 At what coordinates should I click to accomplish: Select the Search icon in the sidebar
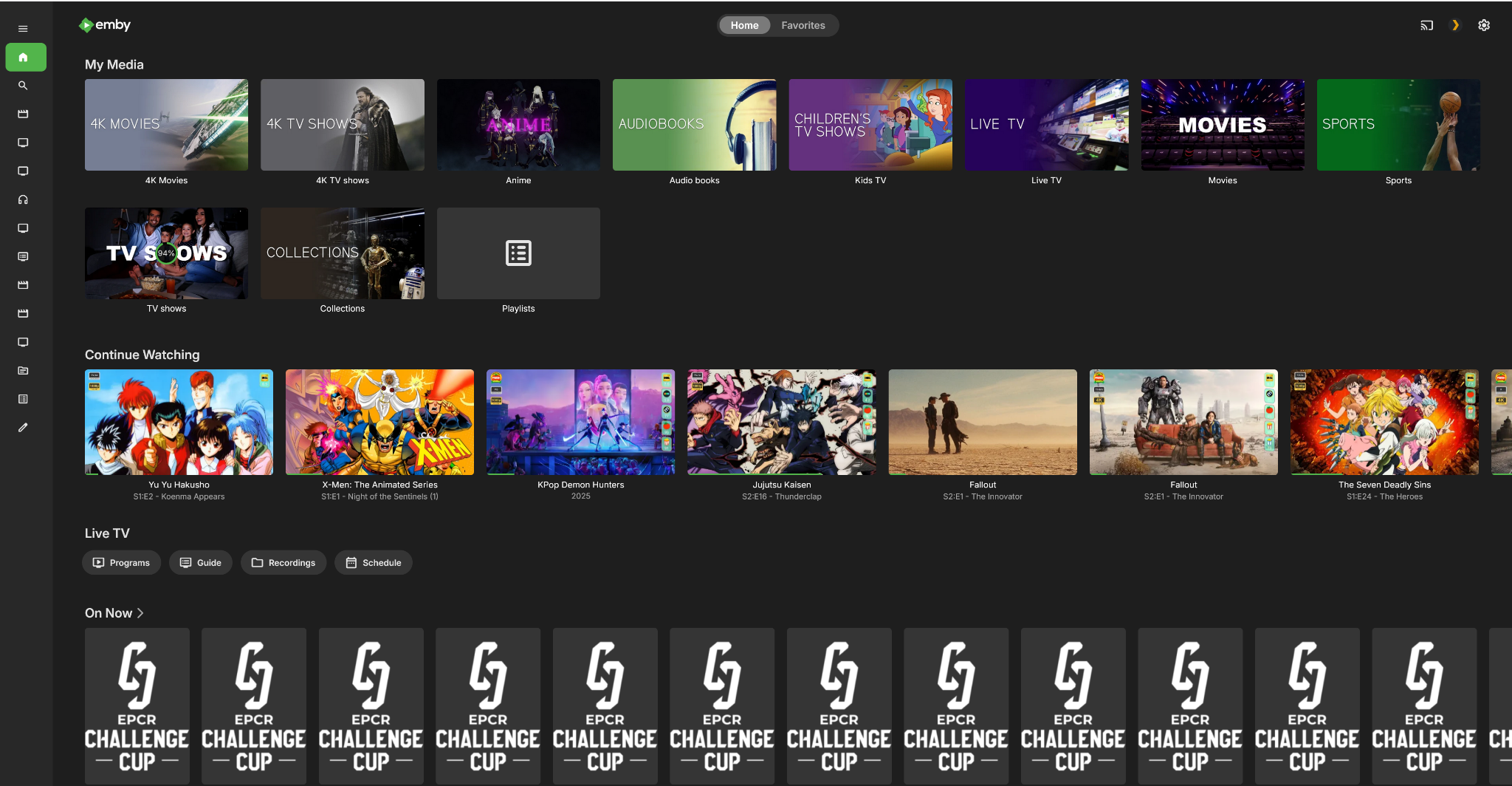pos(23,85)
